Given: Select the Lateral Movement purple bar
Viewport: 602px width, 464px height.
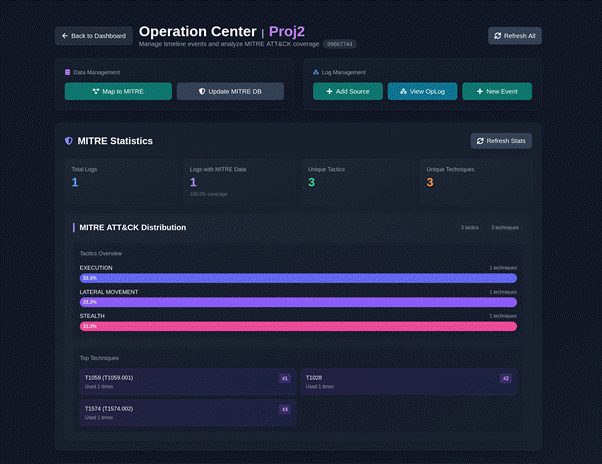Looking at the screenshot, I should (298, 302).
